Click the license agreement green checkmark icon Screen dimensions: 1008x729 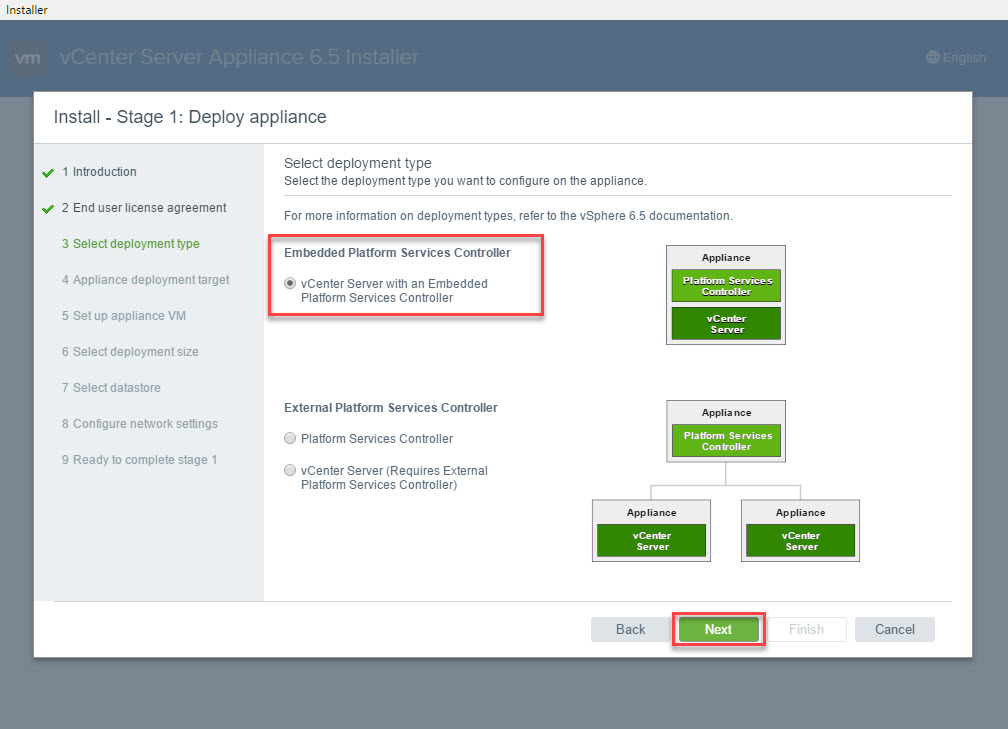pos(48,209)
